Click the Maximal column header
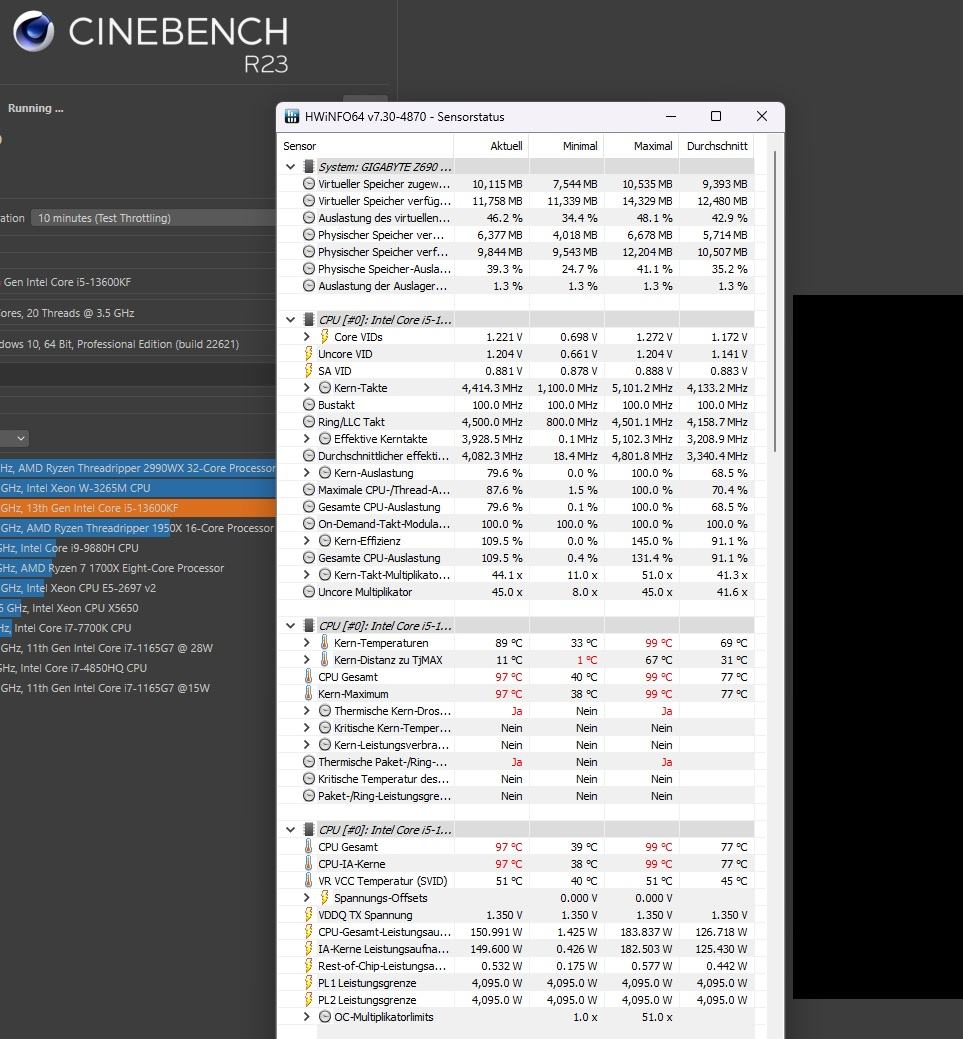Image resolution: width=963 pixels, height=1039 pixels. (641, 146)
